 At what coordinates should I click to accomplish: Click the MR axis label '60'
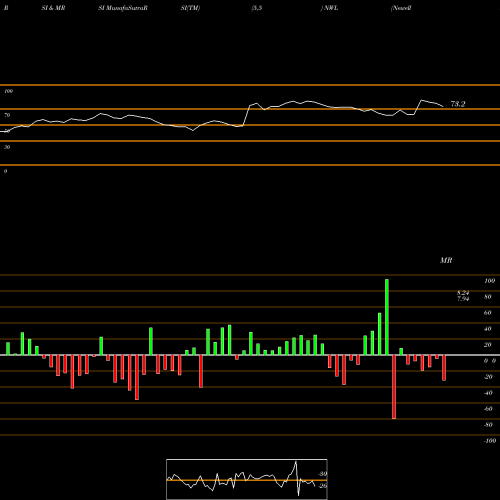coord(488,313)
